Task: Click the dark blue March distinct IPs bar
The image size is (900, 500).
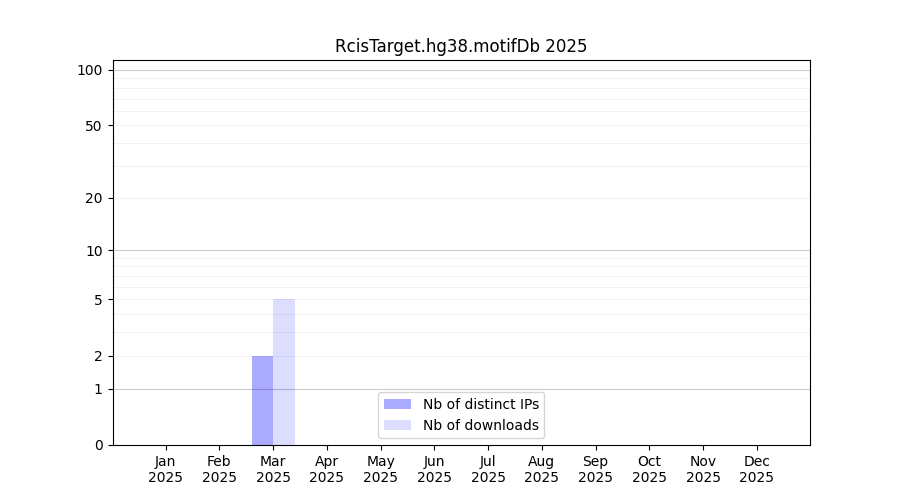Action: [262, 400]
